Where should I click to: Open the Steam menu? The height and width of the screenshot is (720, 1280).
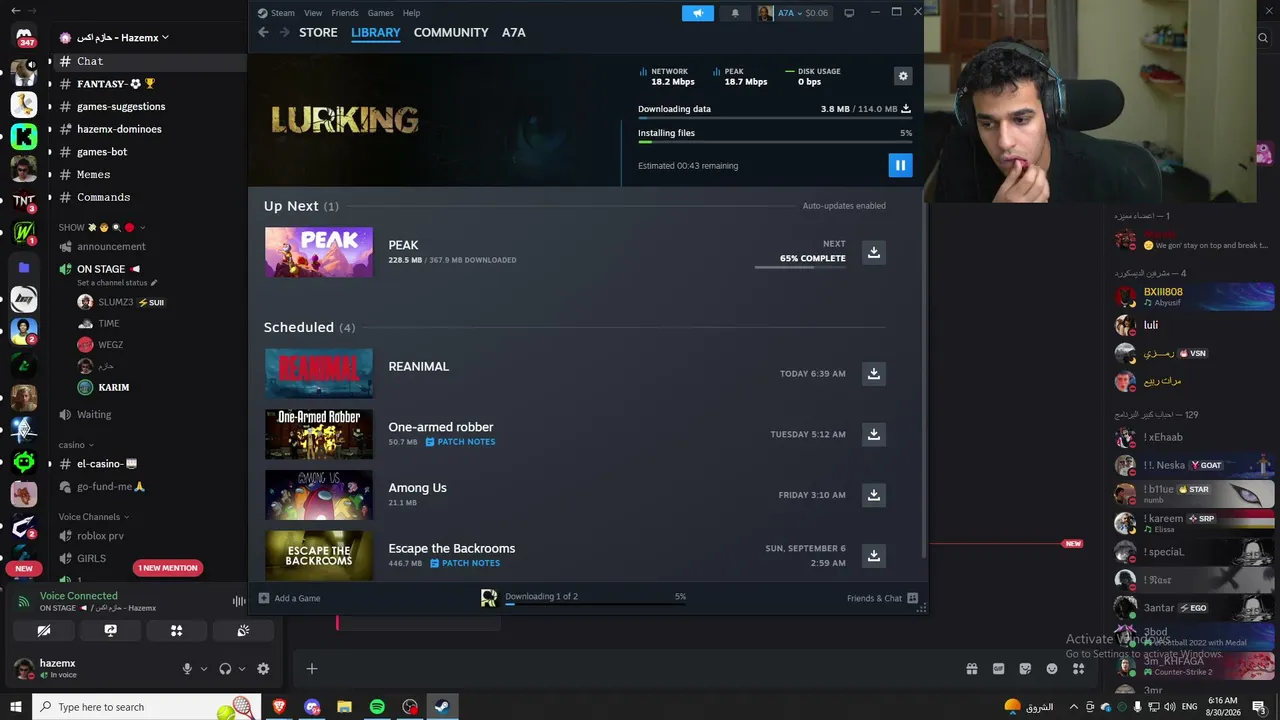(x=277, y=13)
